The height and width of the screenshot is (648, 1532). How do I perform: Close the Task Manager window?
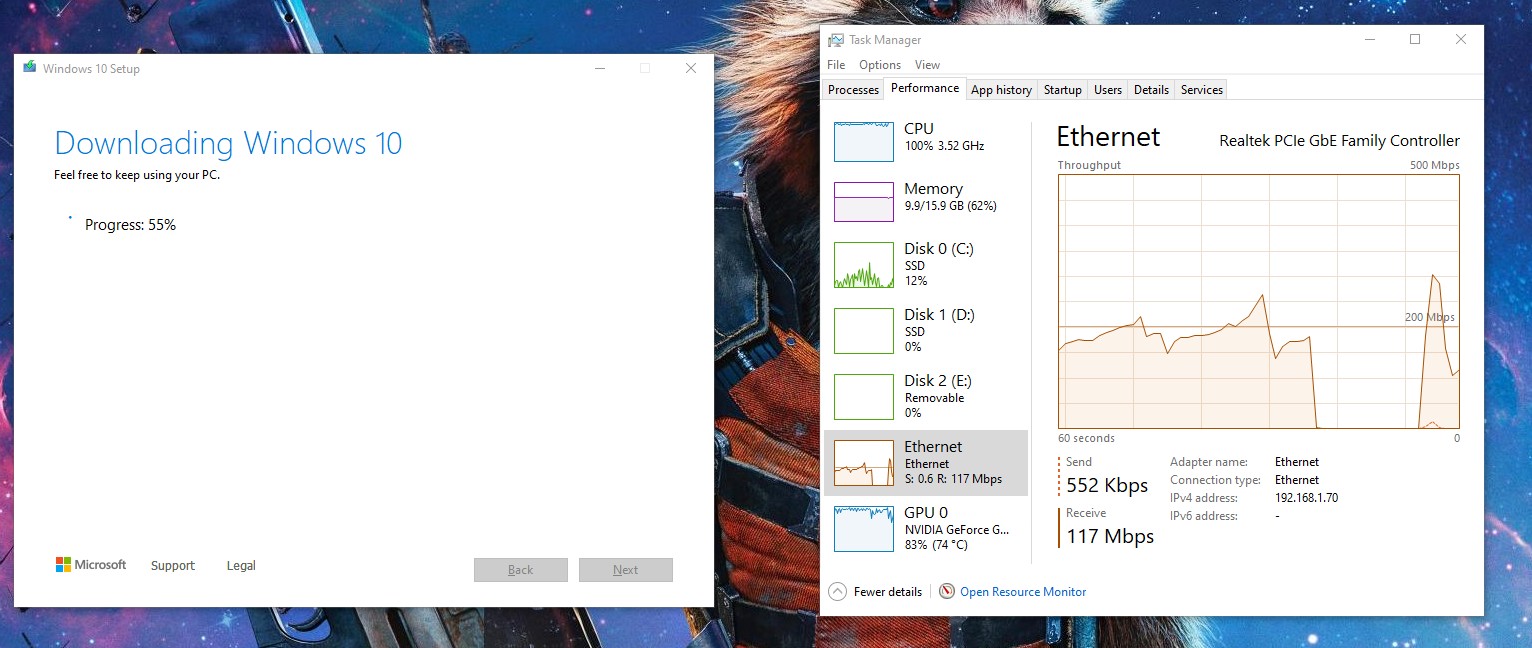click(x=1461, y=40)
